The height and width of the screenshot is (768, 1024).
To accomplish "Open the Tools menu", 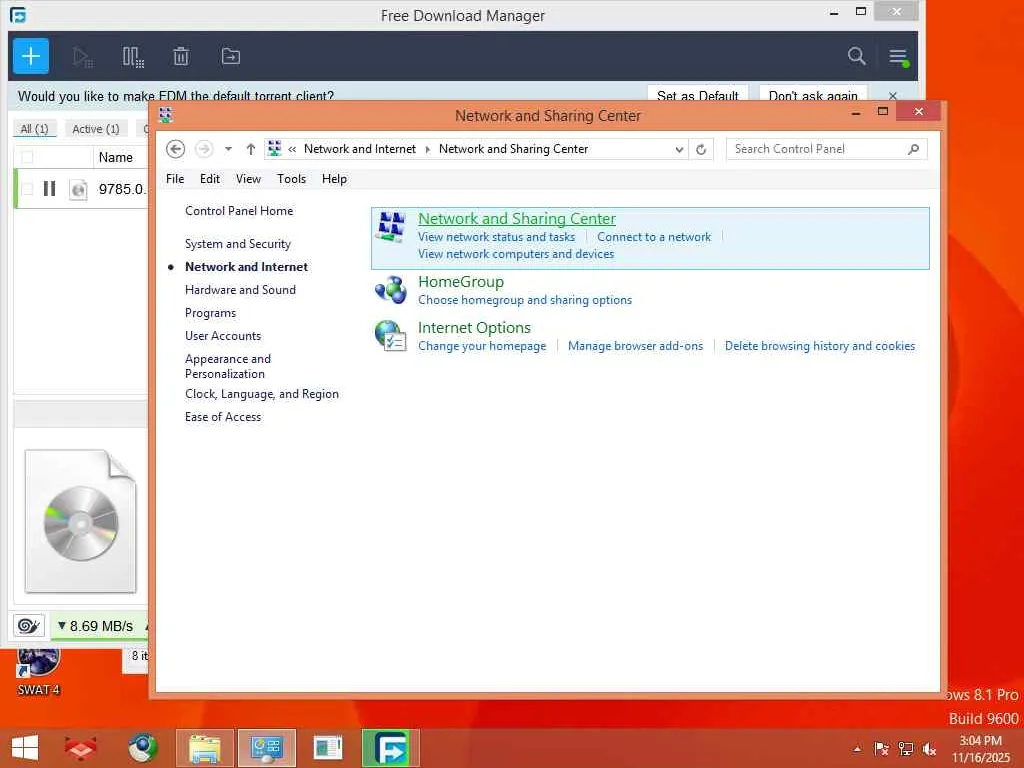I will [x=291, y=179].
